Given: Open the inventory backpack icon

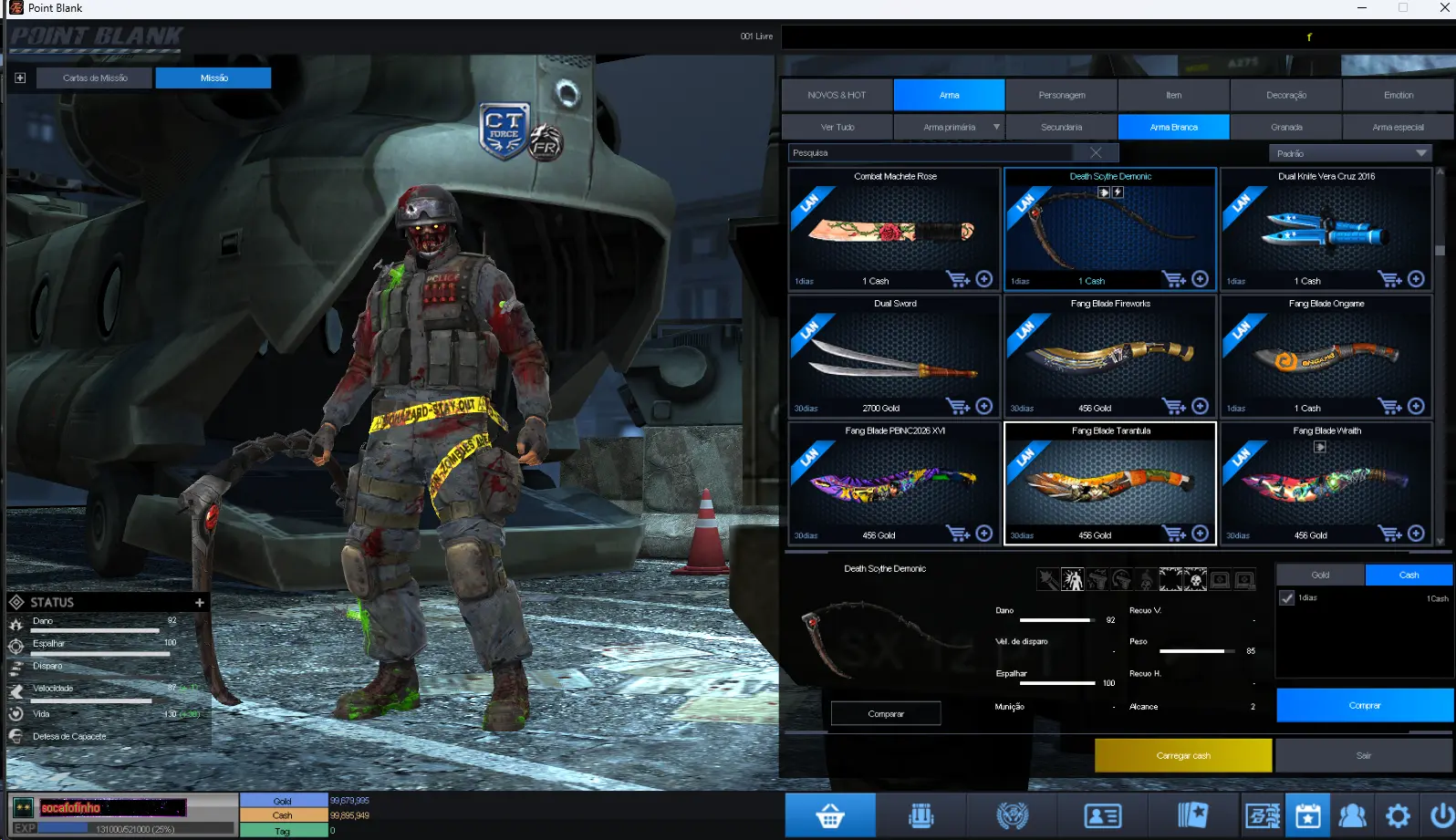Looking at the screenshot, I should pos(921,815).
